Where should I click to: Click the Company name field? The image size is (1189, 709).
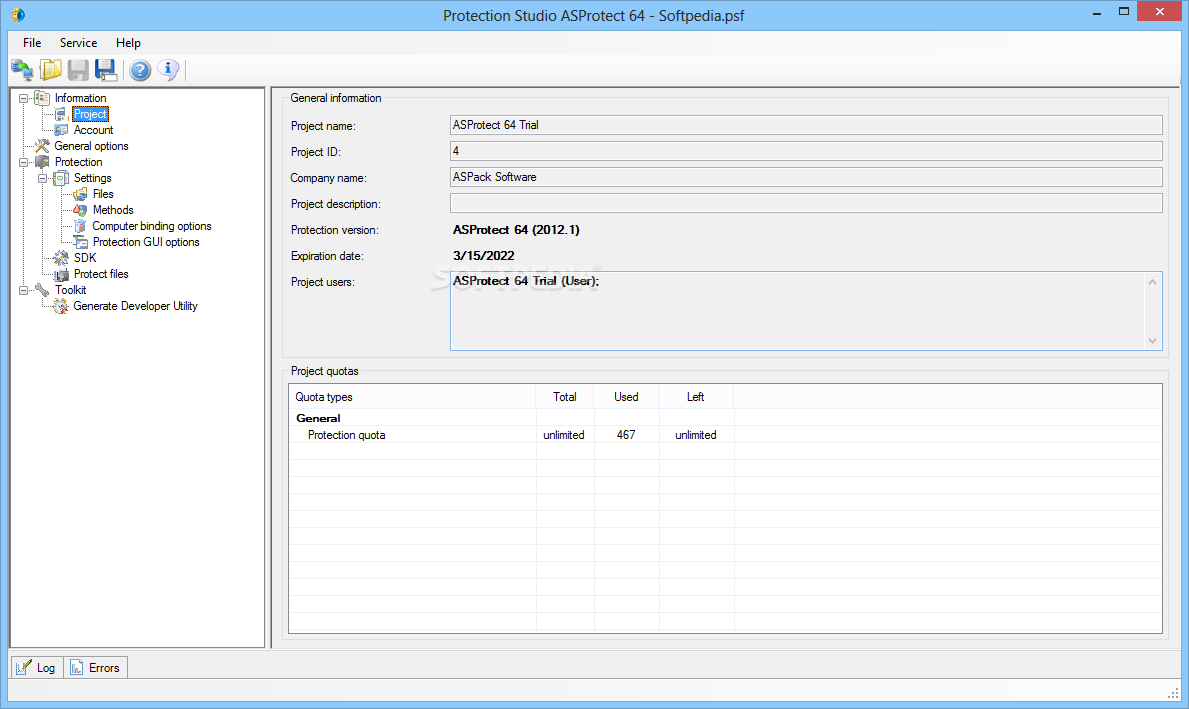pyautogui.click(x=806, y=177)
